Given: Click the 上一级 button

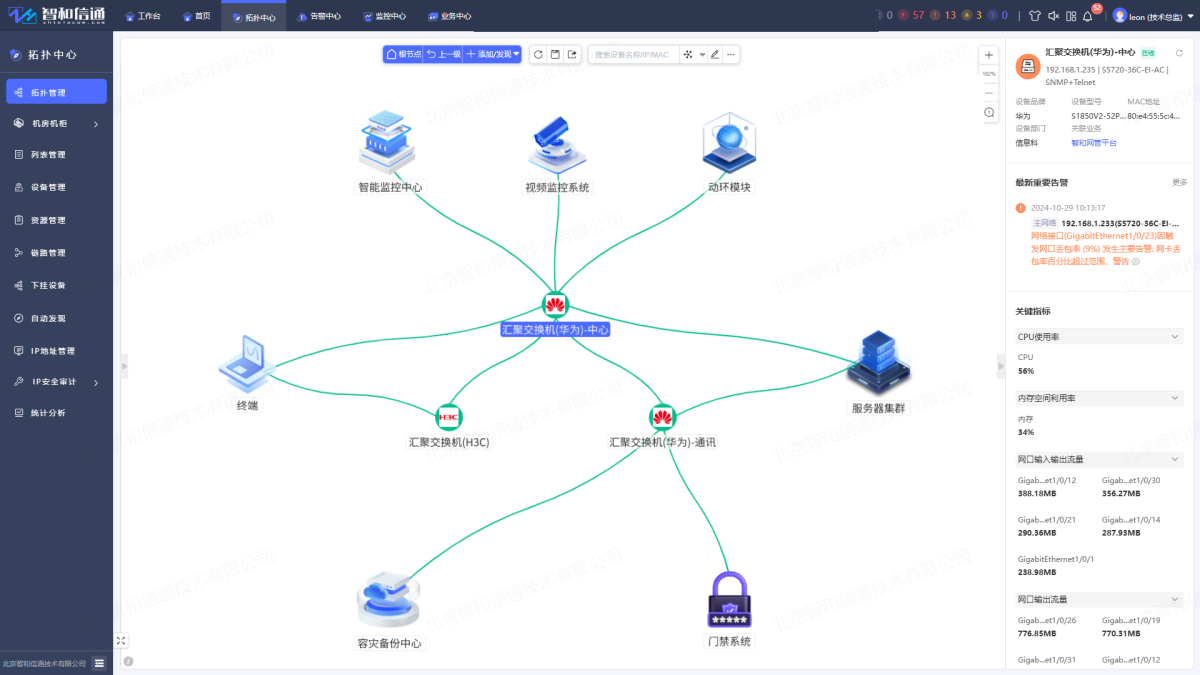Looking at the screenshot, I should [x=444, y=54].
